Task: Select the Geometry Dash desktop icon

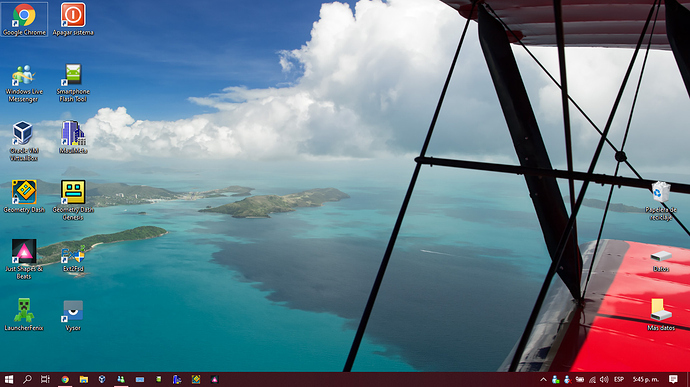Action: click(x=24, y=197)
